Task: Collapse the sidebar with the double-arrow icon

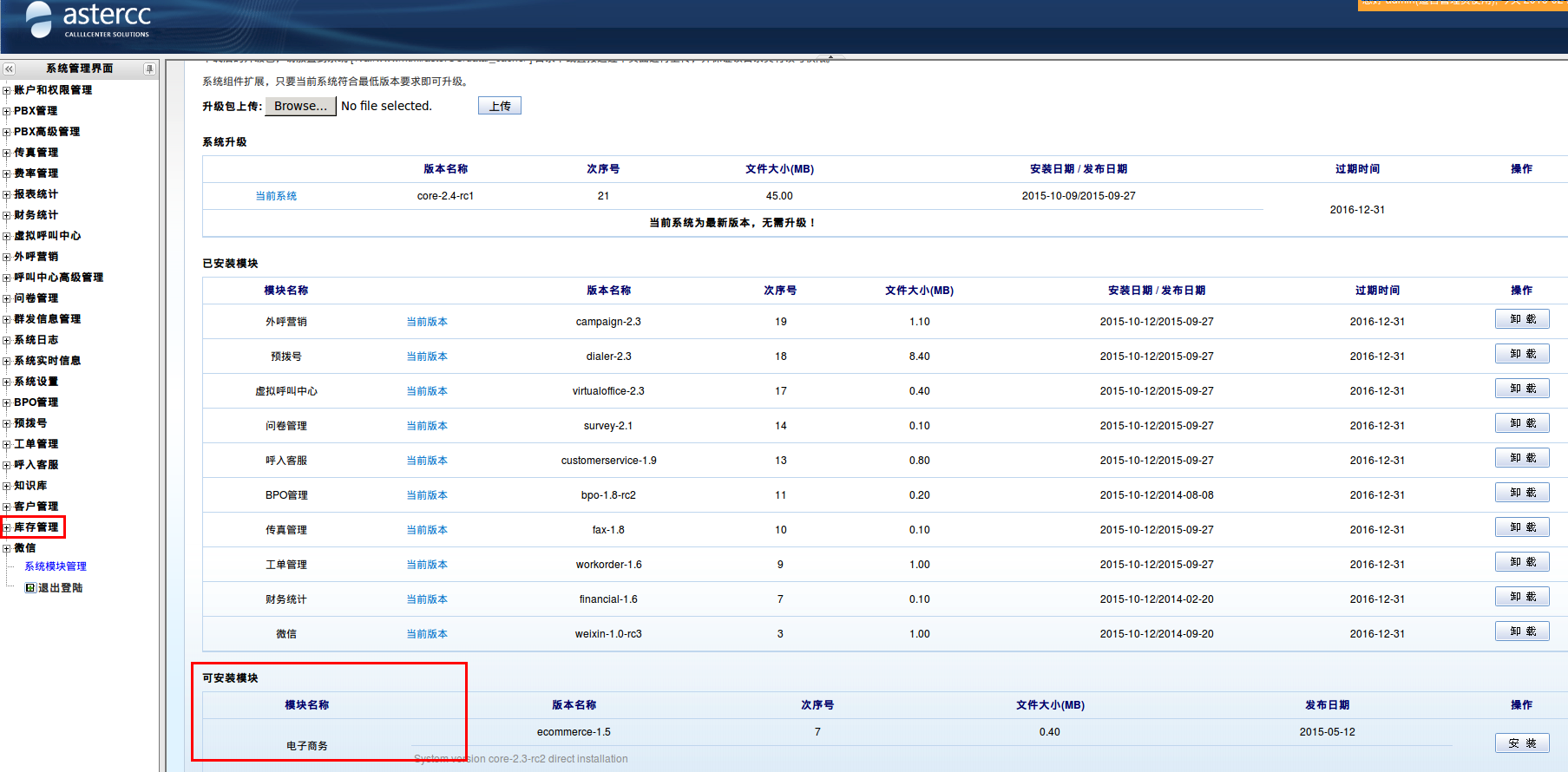Action: point(9,69)
